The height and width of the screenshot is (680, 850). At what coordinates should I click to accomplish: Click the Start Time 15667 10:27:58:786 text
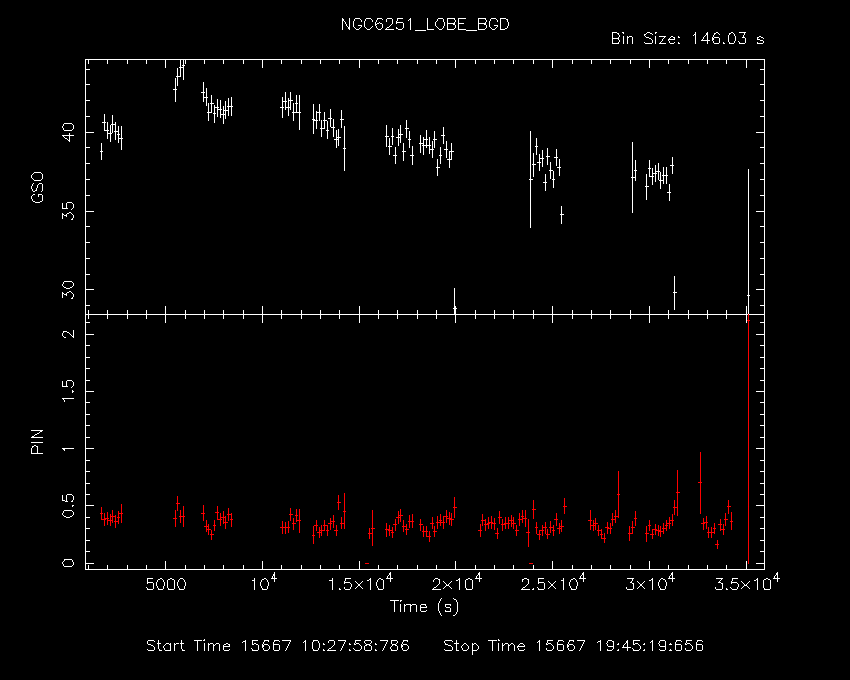pyautogui.click(x=278, y=646)
